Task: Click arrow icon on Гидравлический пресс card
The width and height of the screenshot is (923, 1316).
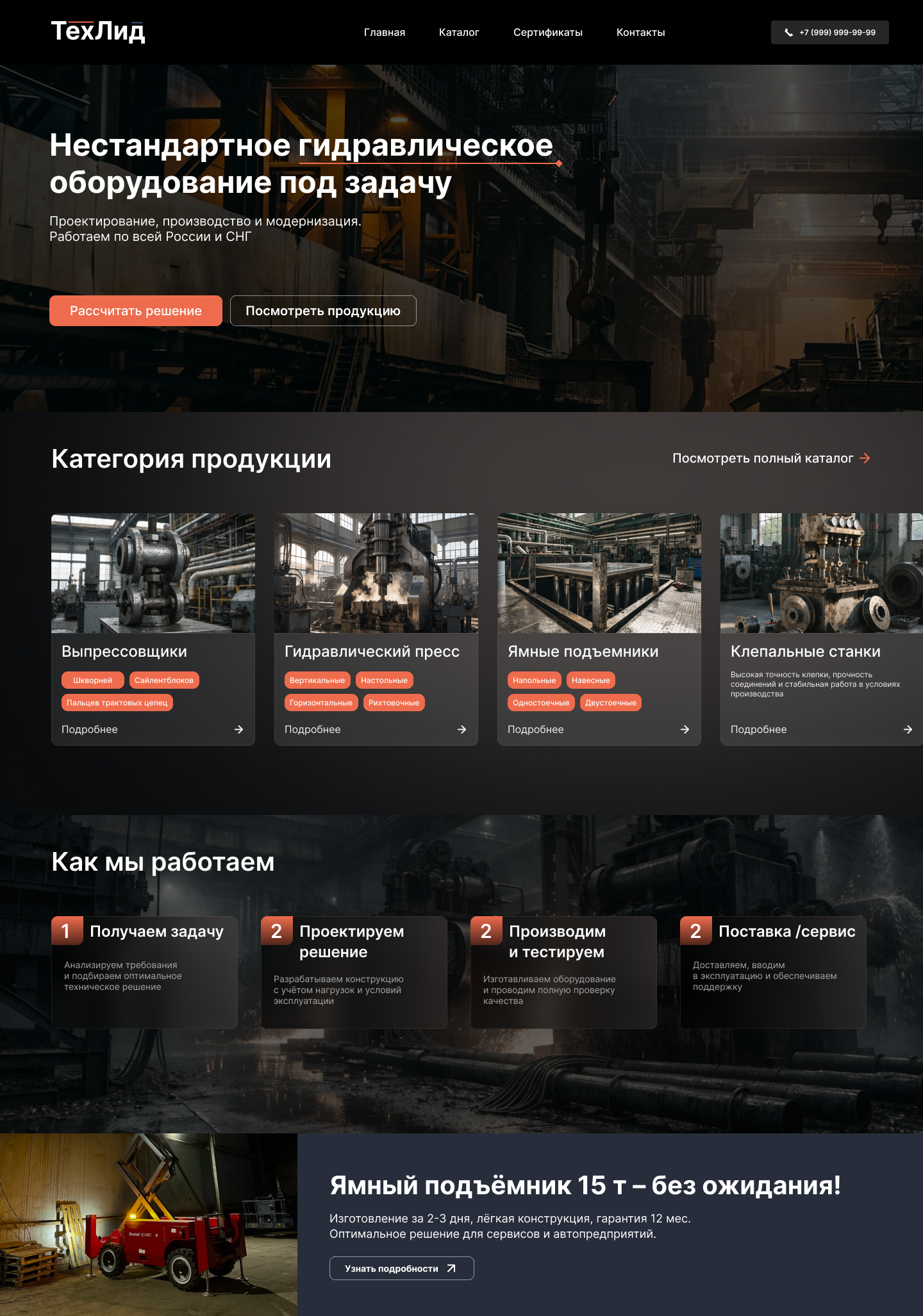Action: click(462, 729)
